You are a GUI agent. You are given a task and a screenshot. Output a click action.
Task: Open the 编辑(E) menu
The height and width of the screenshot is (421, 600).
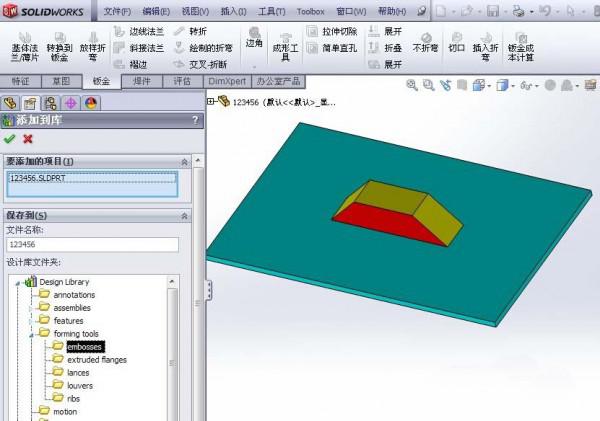tap(156, 11)
